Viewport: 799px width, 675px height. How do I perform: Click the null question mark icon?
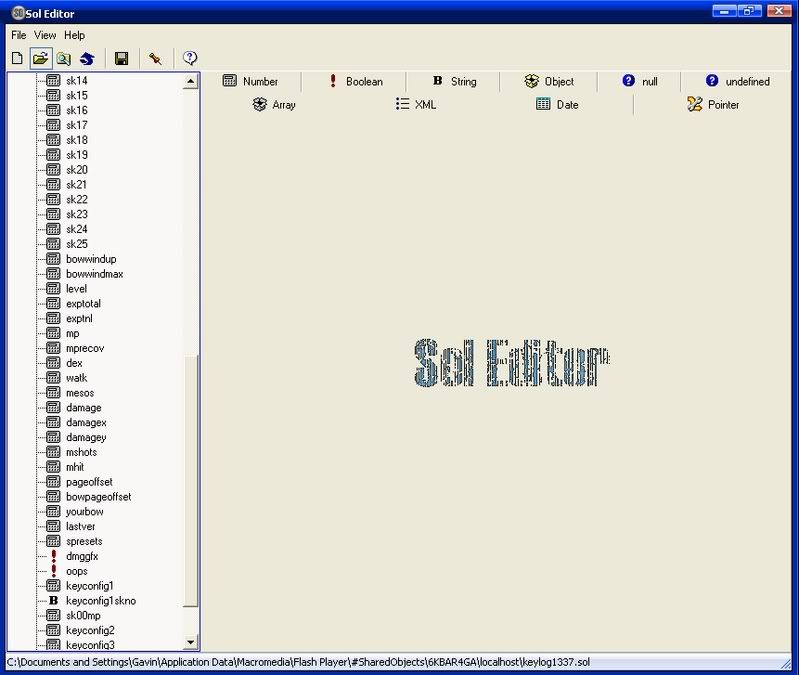pos(629,80)
